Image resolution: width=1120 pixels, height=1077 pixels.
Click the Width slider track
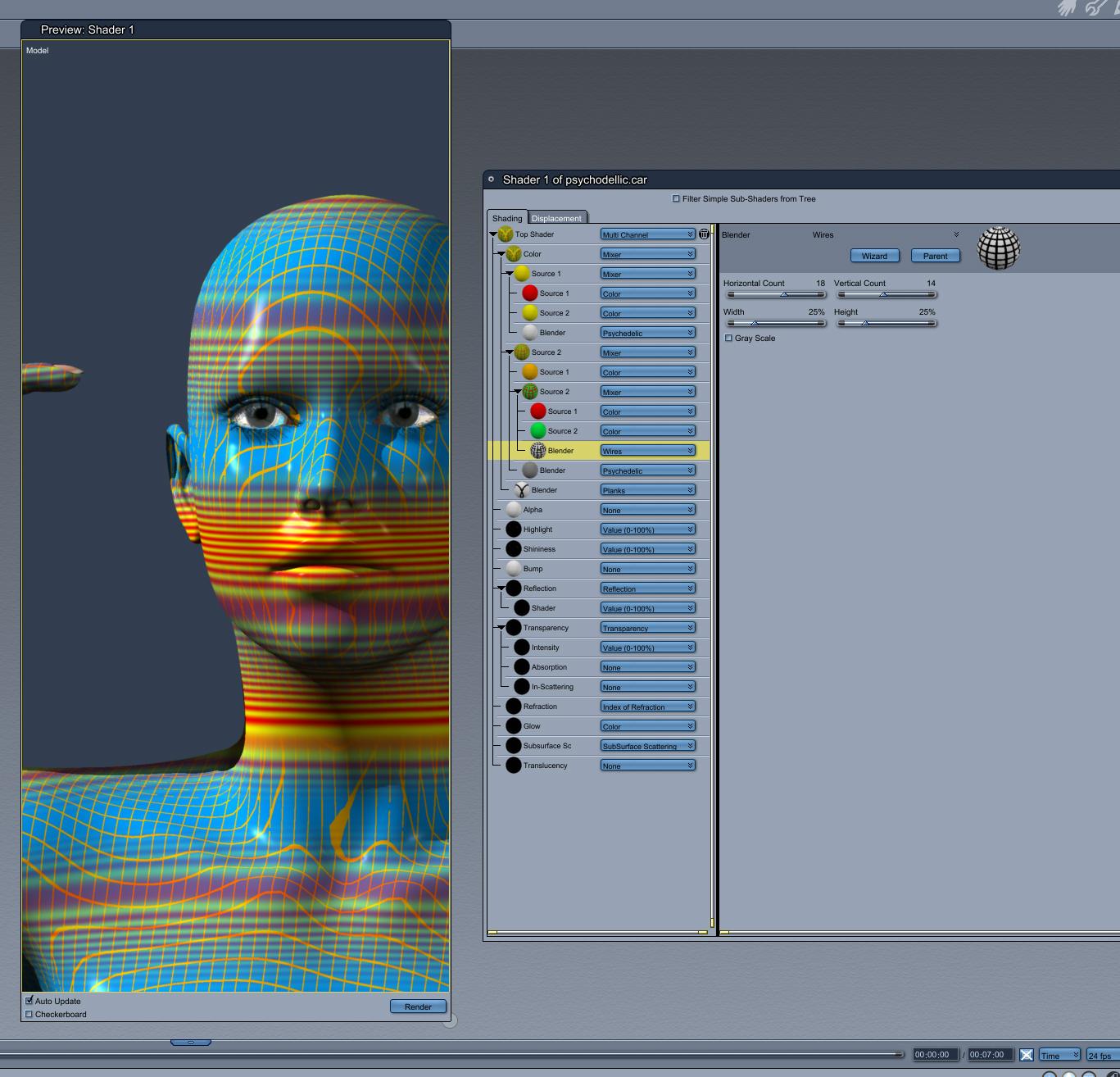(775, 323)
